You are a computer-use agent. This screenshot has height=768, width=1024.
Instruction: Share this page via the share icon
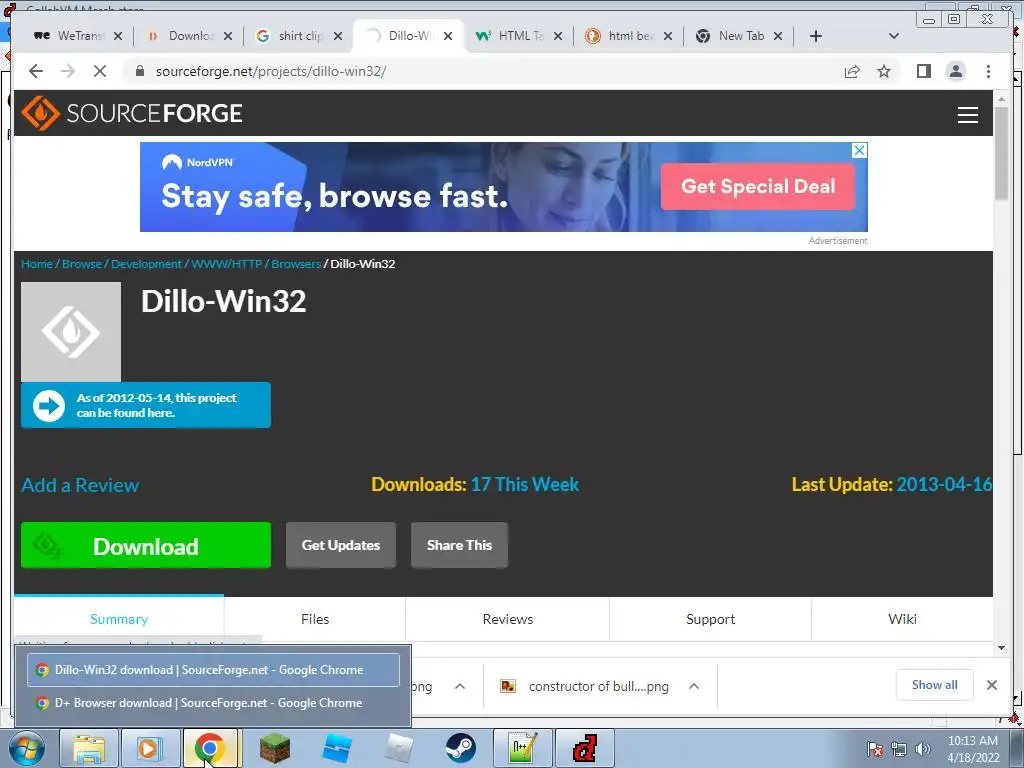point(852,71)
